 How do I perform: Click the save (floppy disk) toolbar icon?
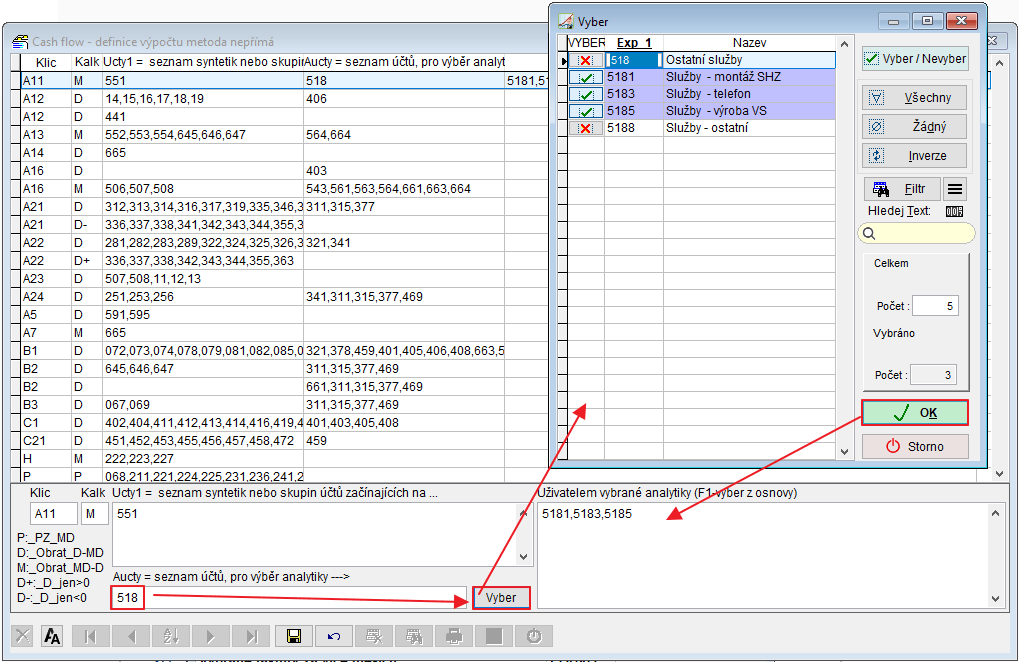point(294,636)
